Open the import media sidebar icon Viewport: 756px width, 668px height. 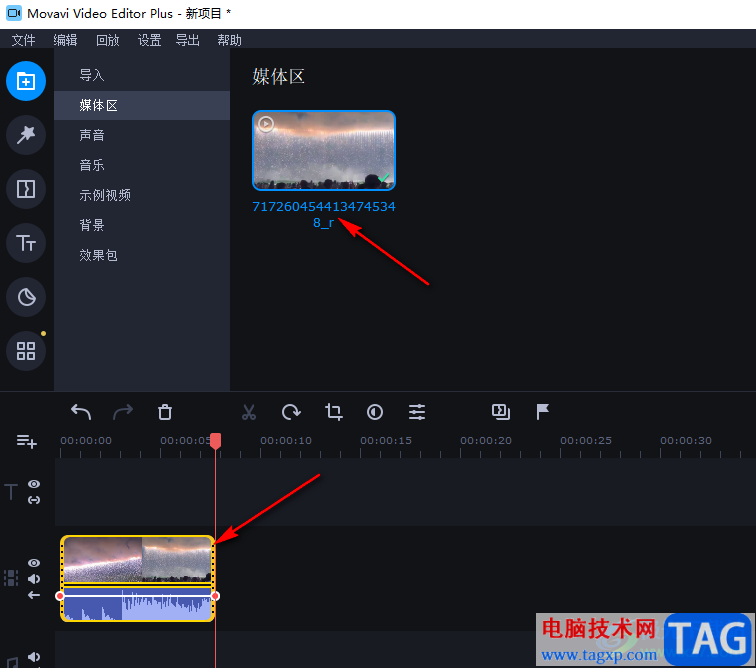point(26,81)
